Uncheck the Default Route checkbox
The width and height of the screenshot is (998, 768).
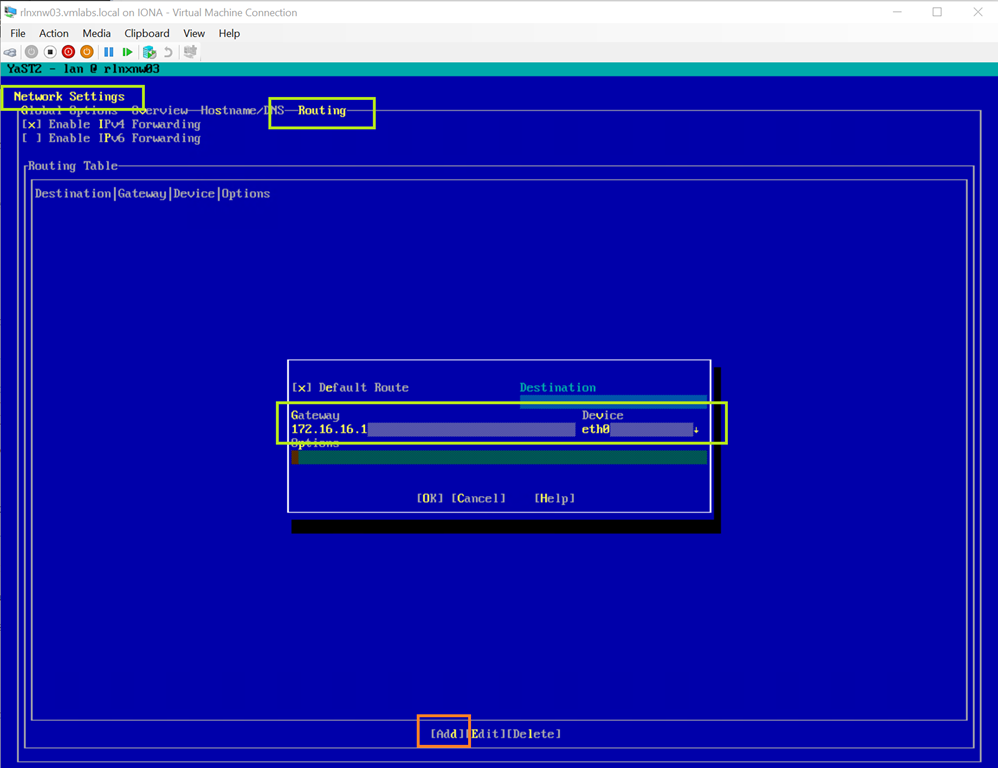tap(302, 388)
